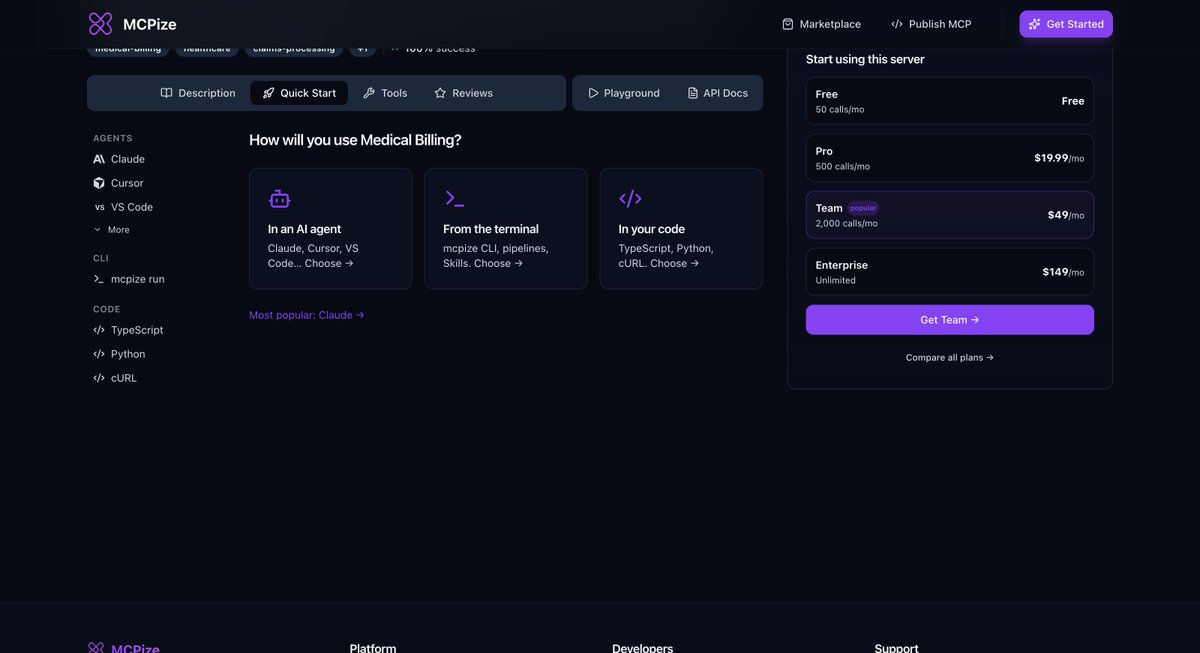The height and width of the screenshot is (653, 1200).
Task: Select mcpize run under CLI
Action: [x=129, y=279]
